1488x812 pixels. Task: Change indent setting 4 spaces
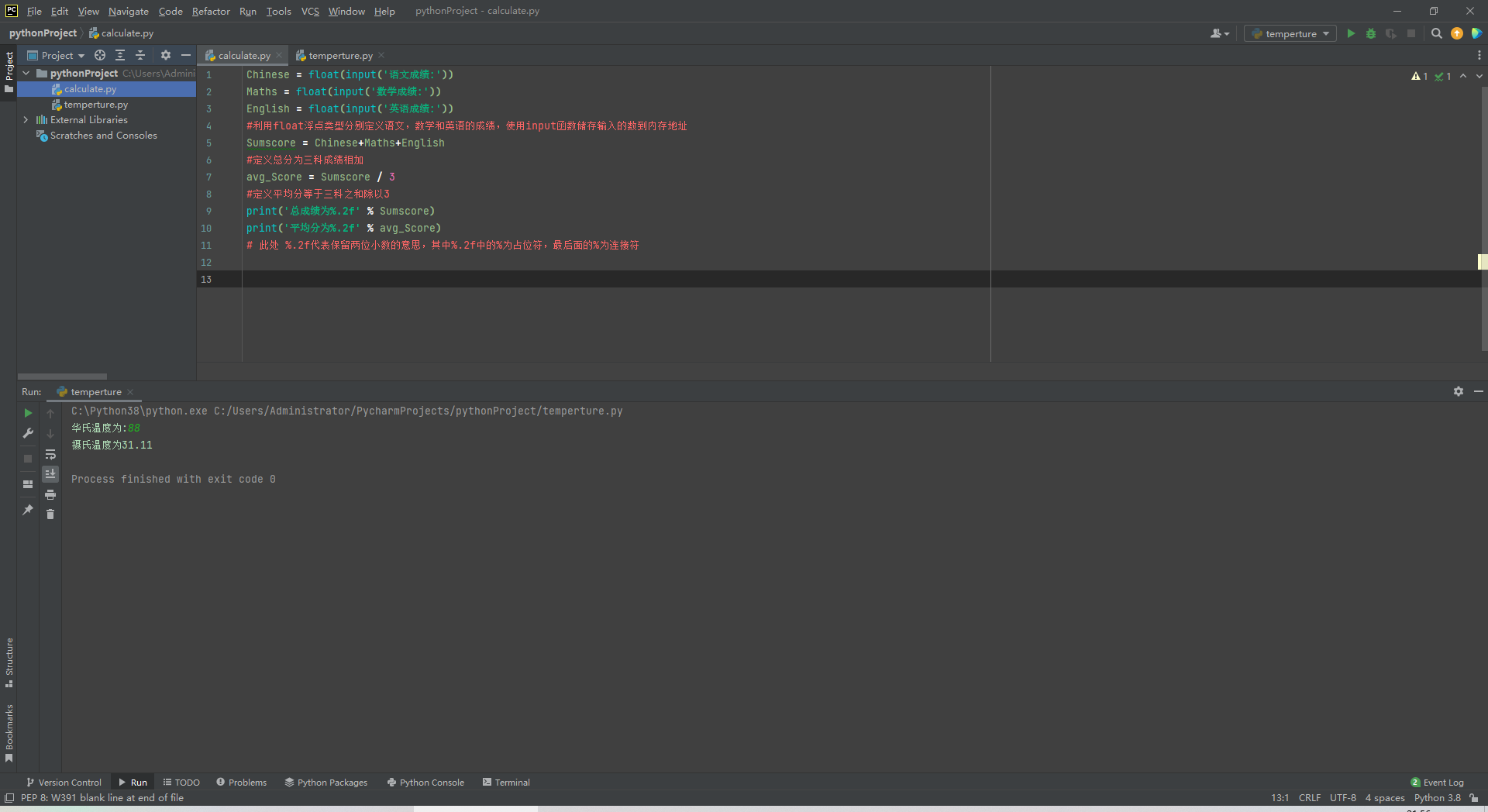click(1385, 797)
